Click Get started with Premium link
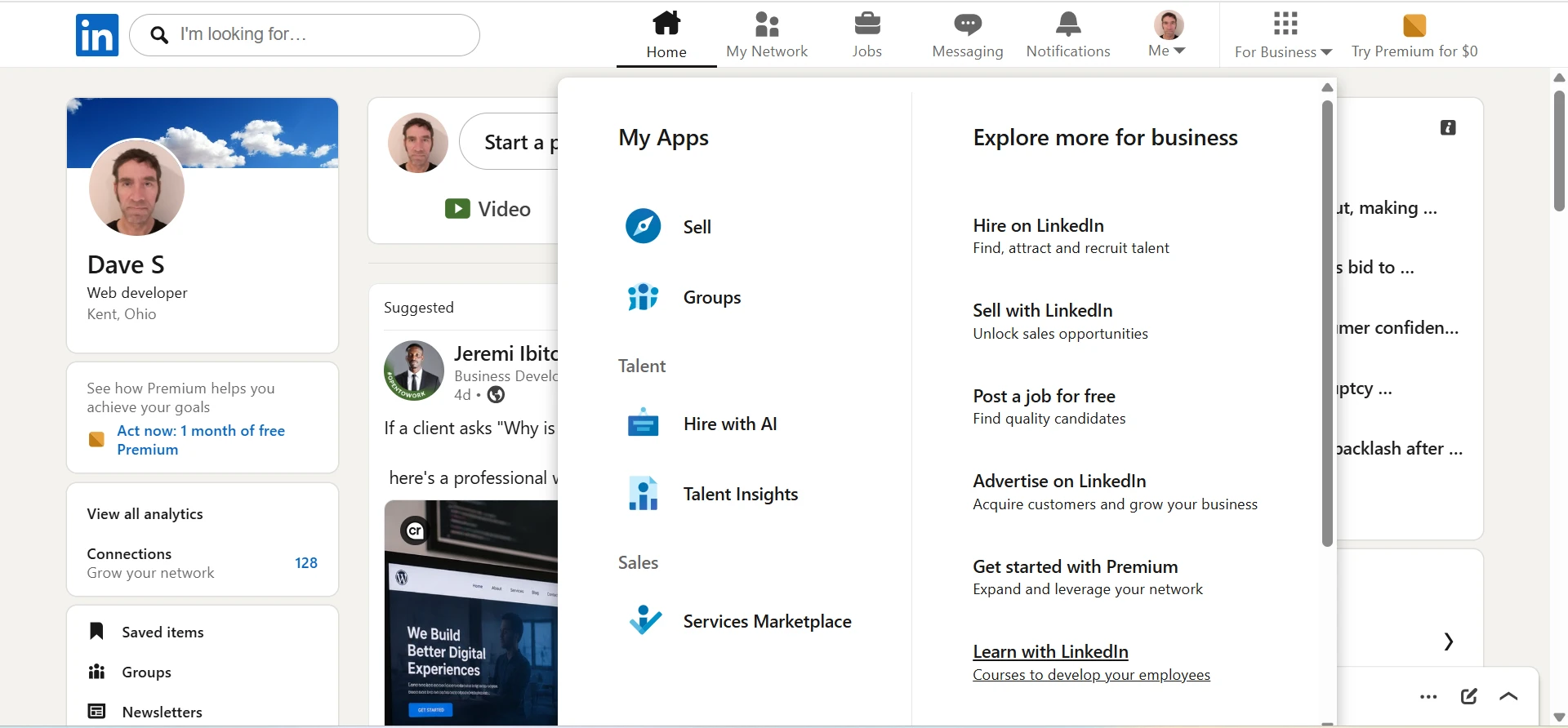Image resolution: width=1568 pixels, height=728 pixels. tap(1075, 566)
